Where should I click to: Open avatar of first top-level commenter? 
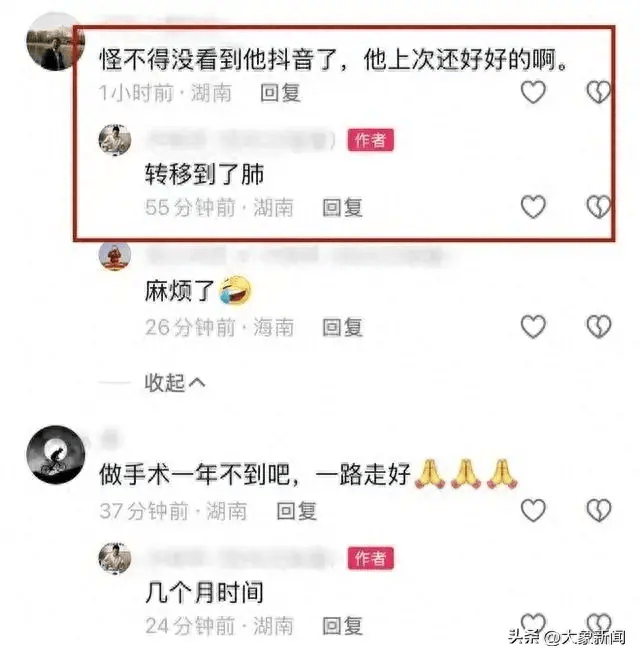(x=55, y=41)
